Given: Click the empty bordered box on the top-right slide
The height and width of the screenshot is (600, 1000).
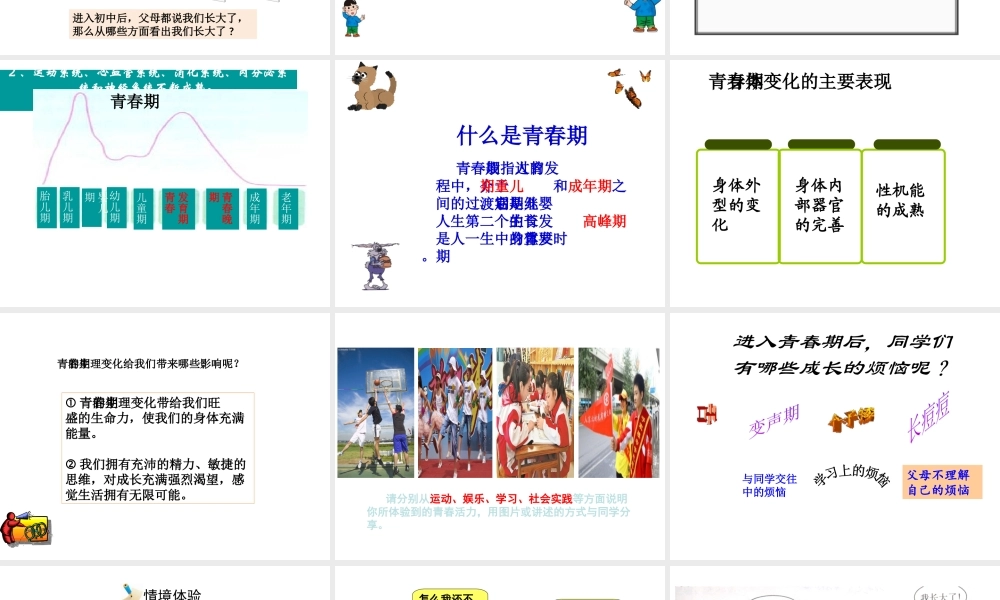Looking at the screenshot, I should click(x=826, y=16).
